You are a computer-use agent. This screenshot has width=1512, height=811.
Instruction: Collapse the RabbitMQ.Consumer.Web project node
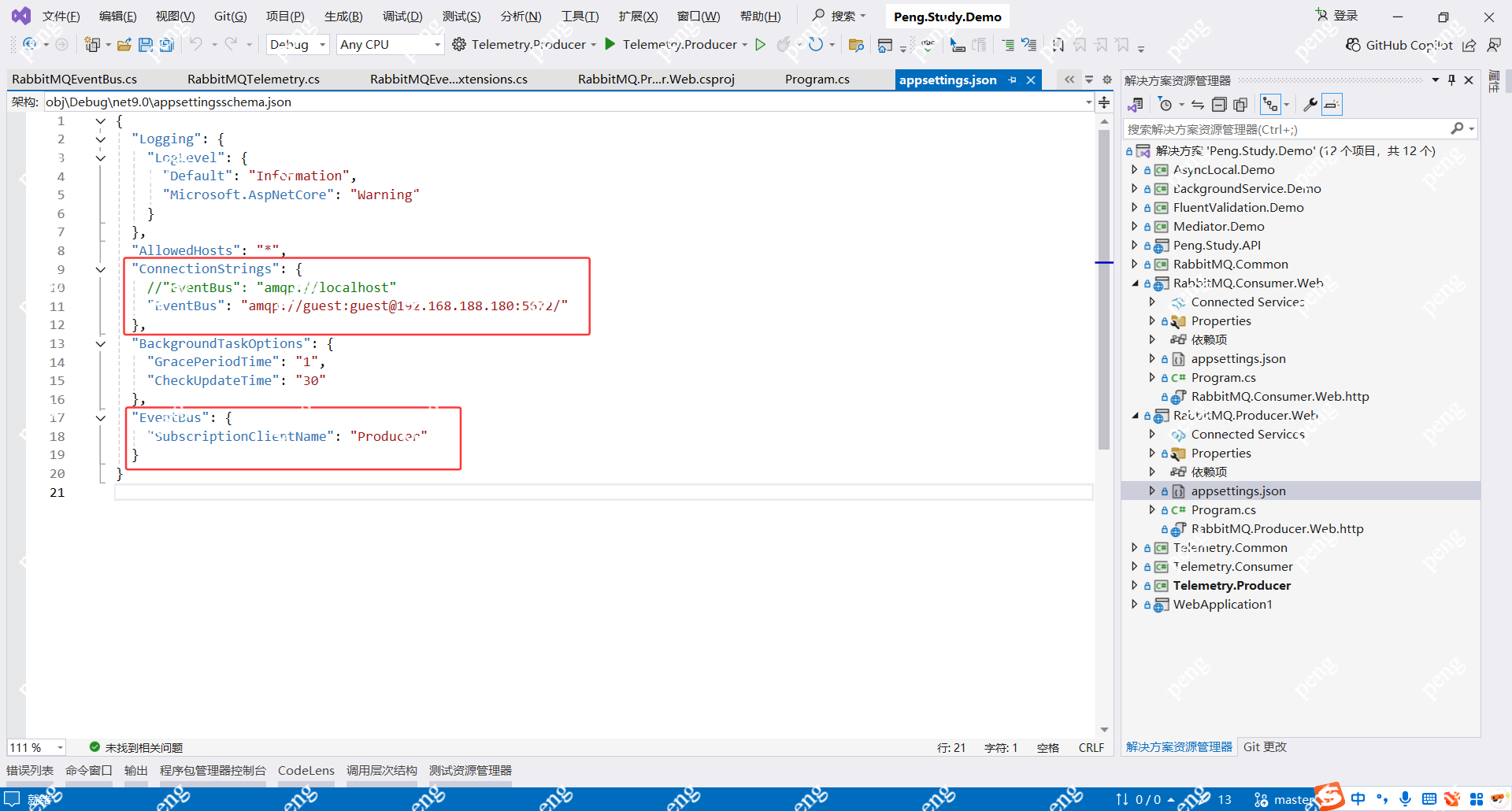coord(1135,283)
